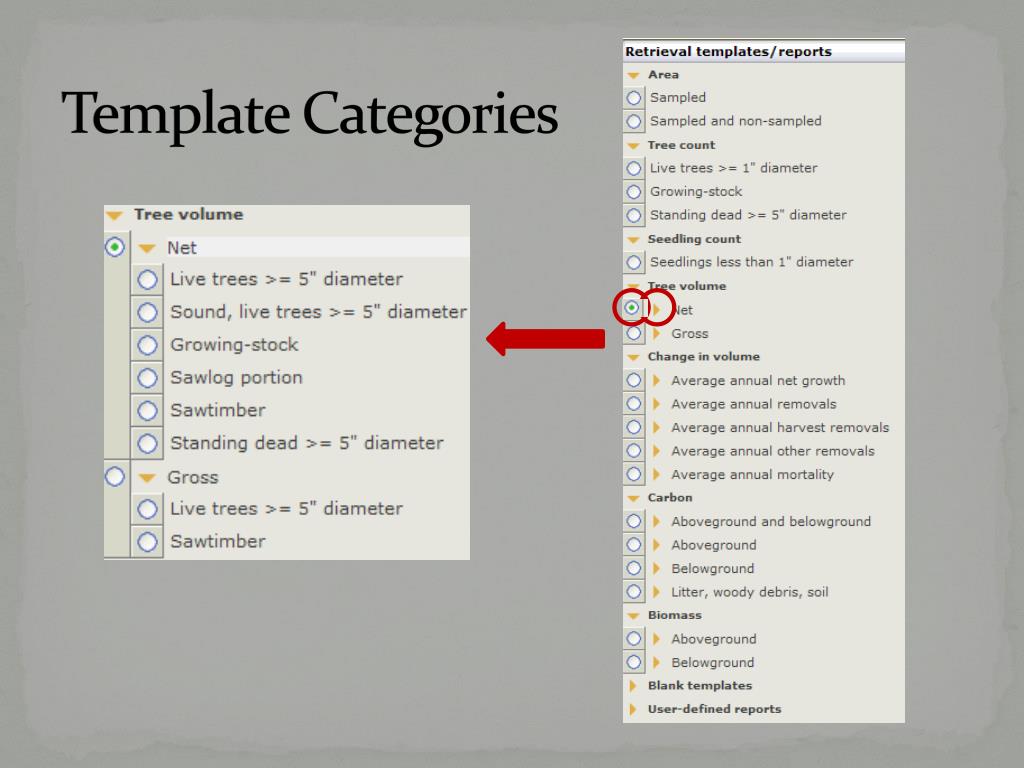Select 'Average annual harvest removals' radio button
Screen dimensions: 1024x768
tap(633, 427)
